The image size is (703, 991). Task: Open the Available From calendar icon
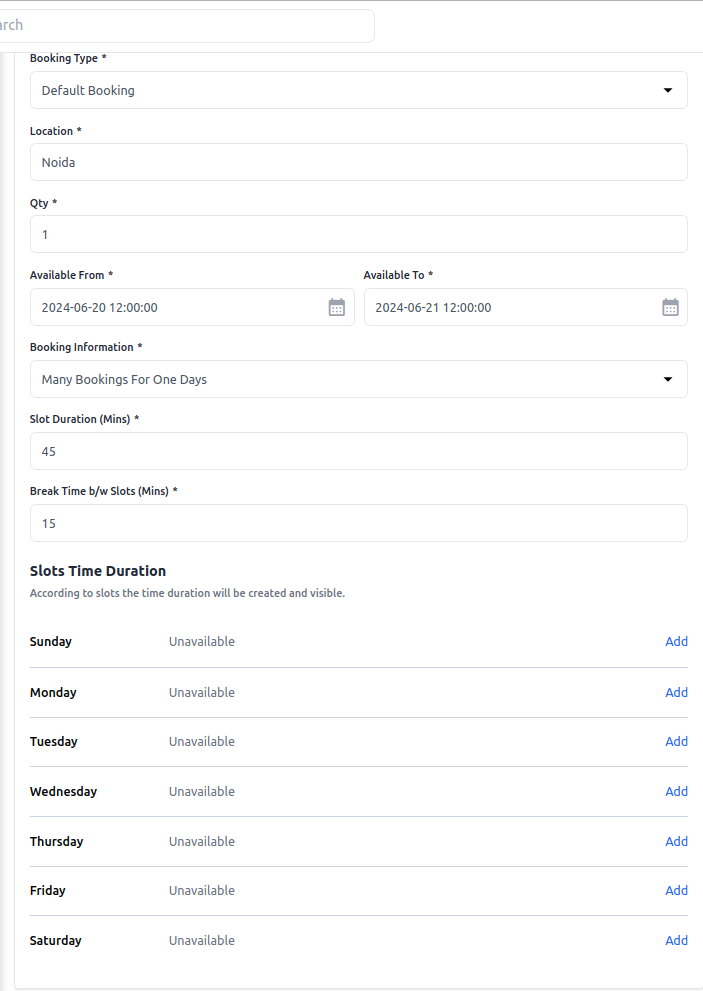337,307
